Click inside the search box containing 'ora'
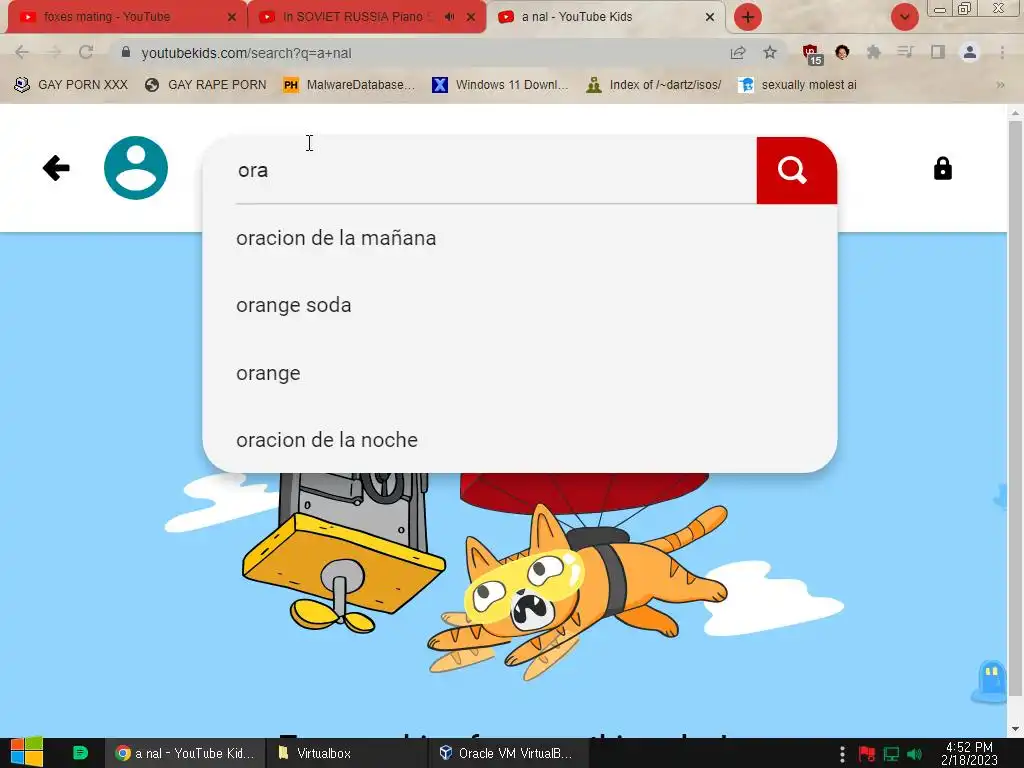 (496, 170)
